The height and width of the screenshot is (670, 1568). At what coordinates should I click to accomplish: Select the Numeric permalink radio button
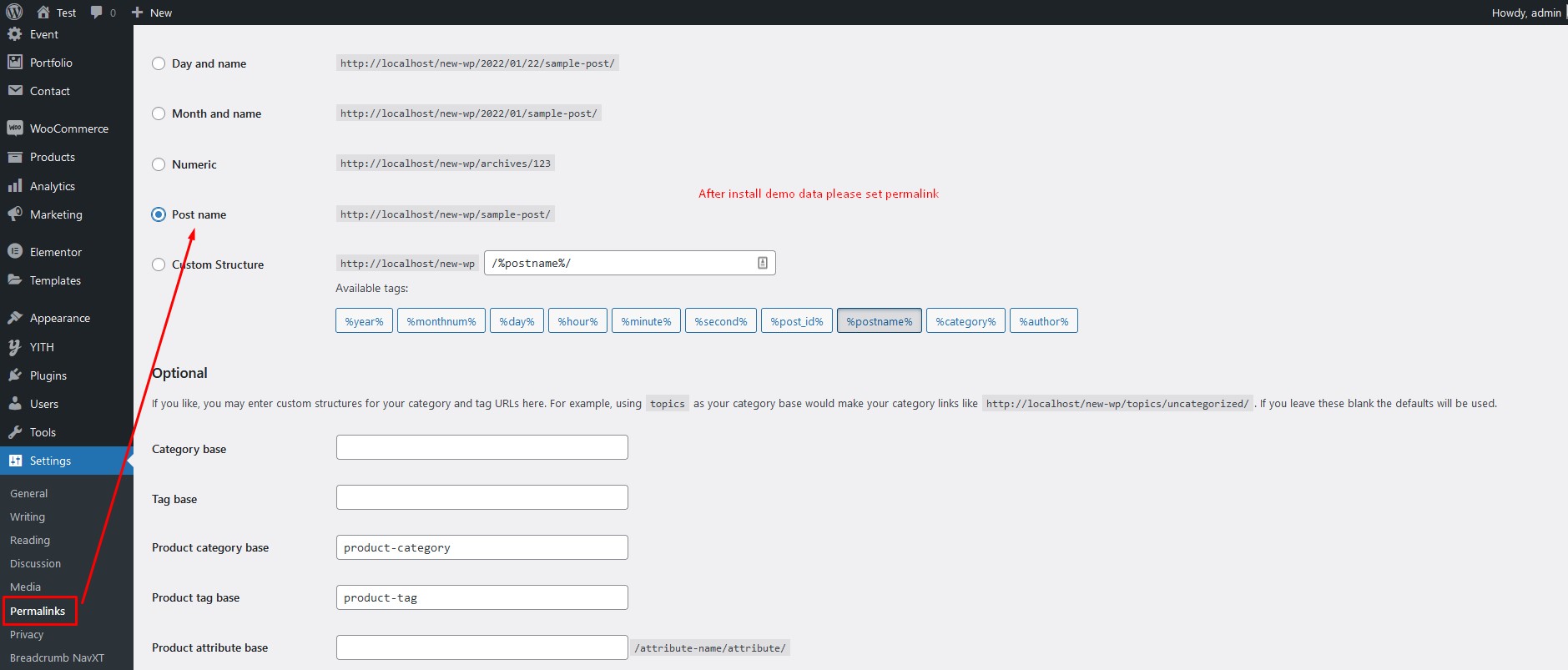pyautogui.click(x=159, y=164)
